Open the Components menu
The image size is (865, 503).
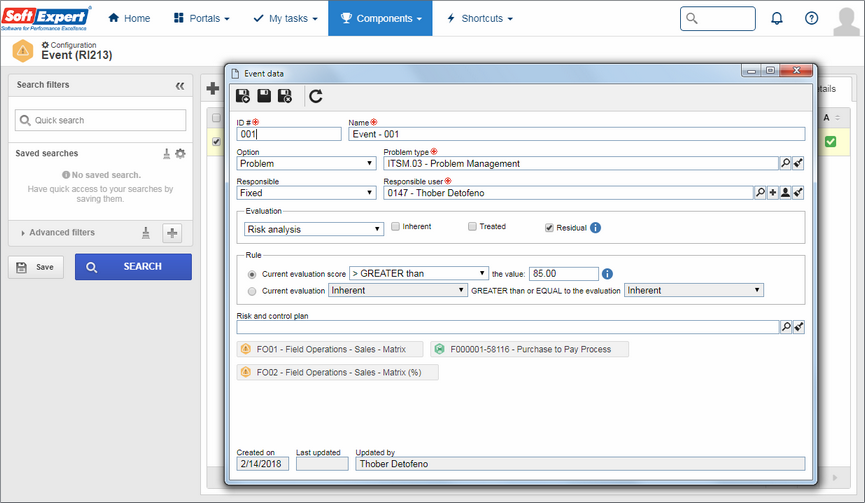pos(381,18)
